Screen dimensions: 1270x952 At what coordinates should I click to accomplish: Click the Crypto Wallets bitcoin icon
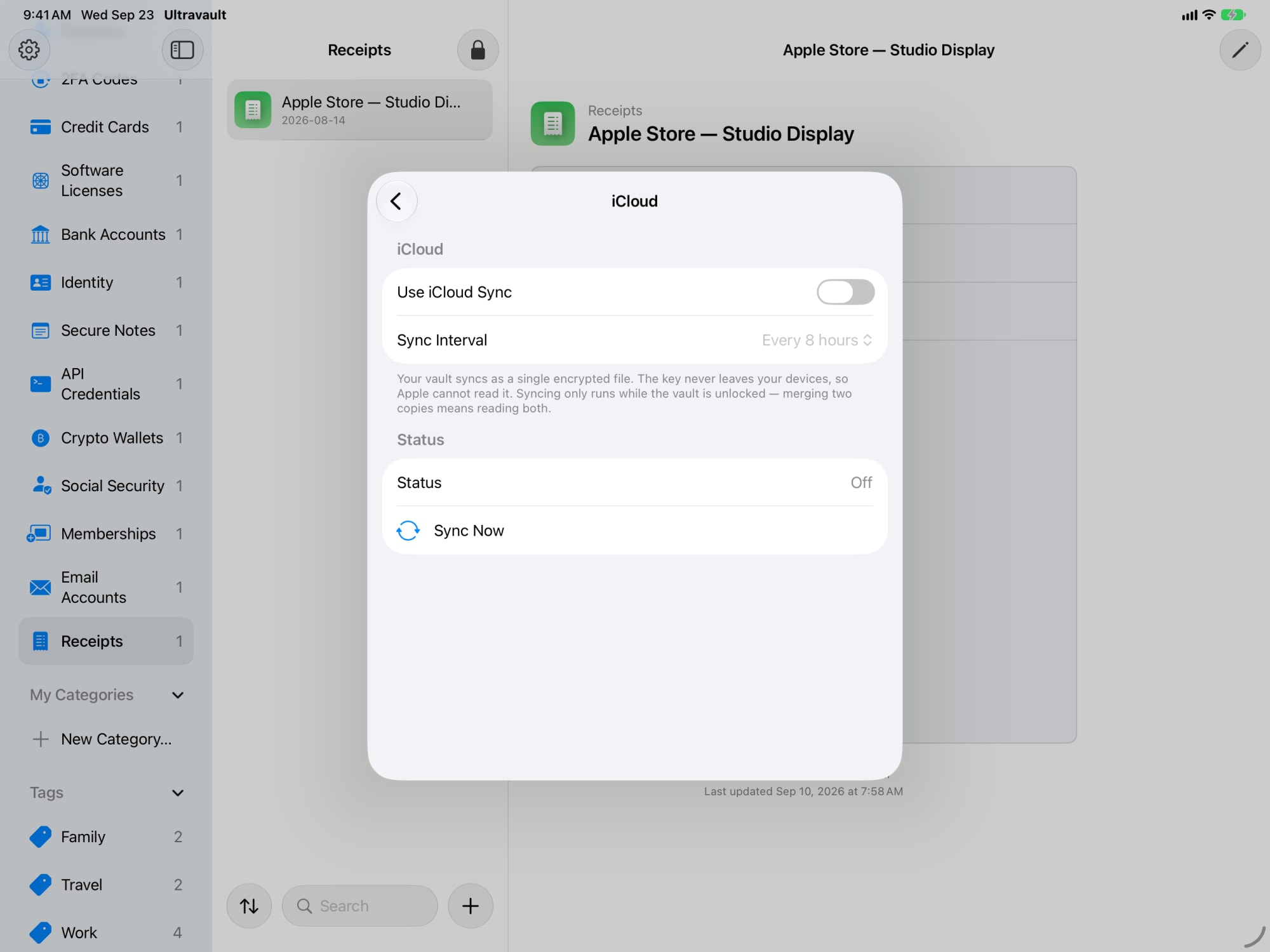pos(41,438)
